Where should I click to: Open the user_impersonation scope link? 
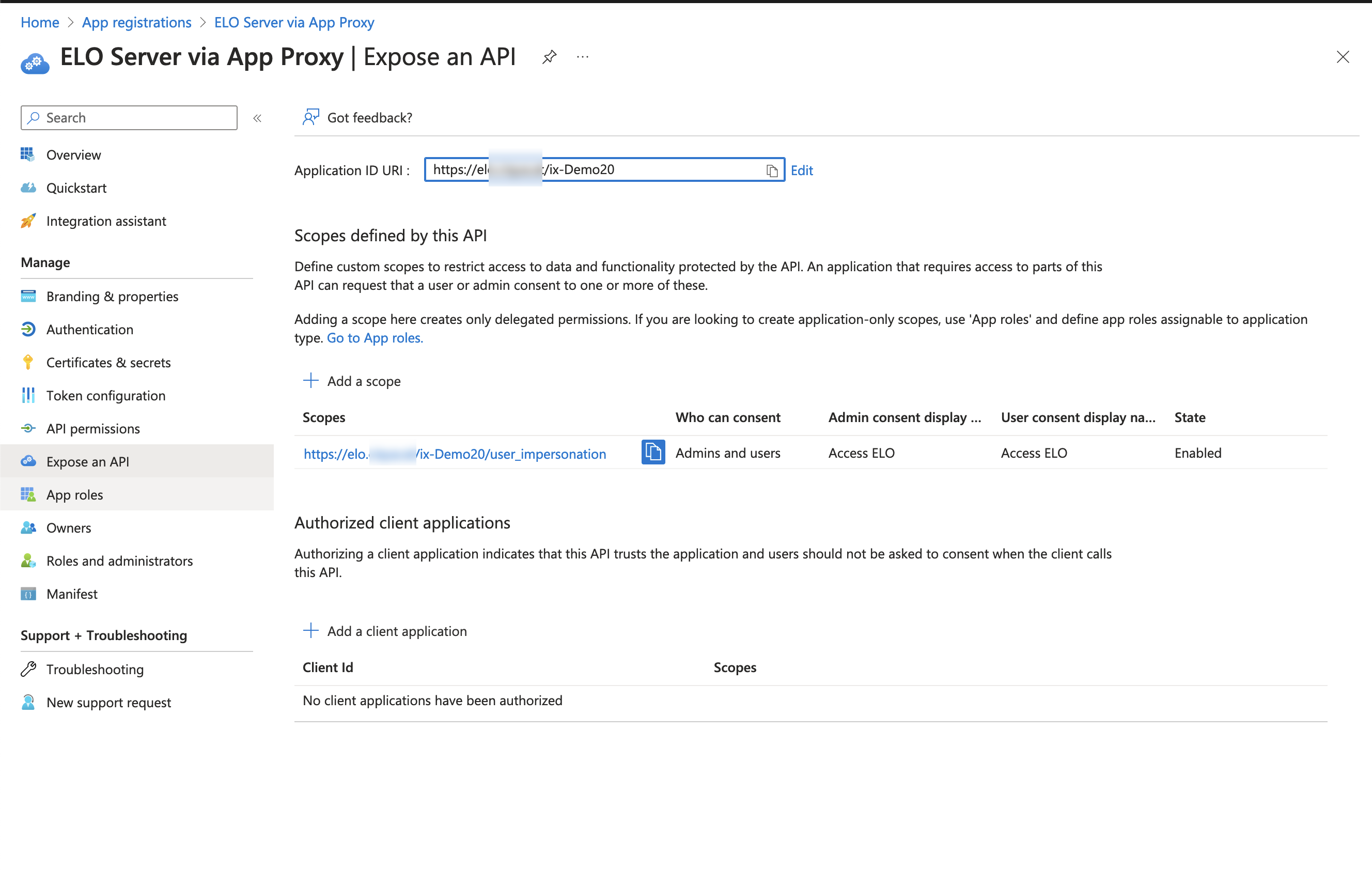[454, 454]
